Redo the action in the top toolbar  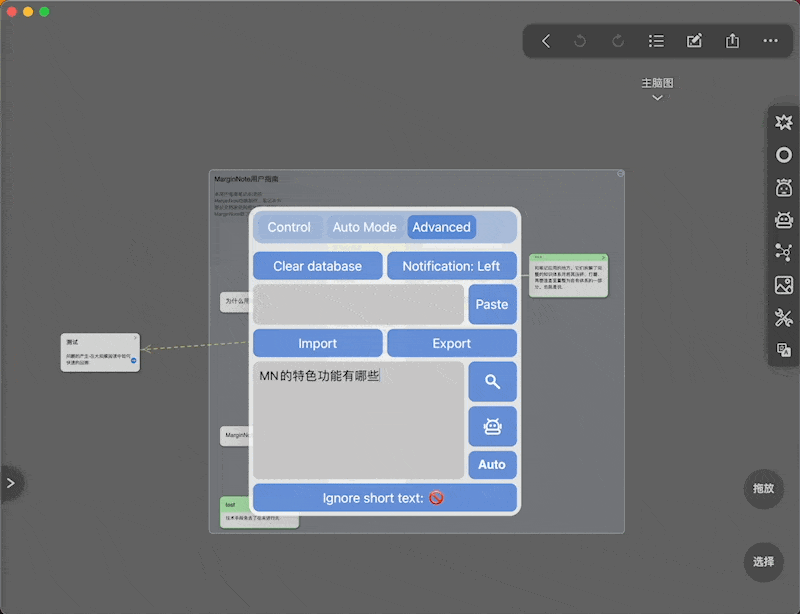point(618,41)
